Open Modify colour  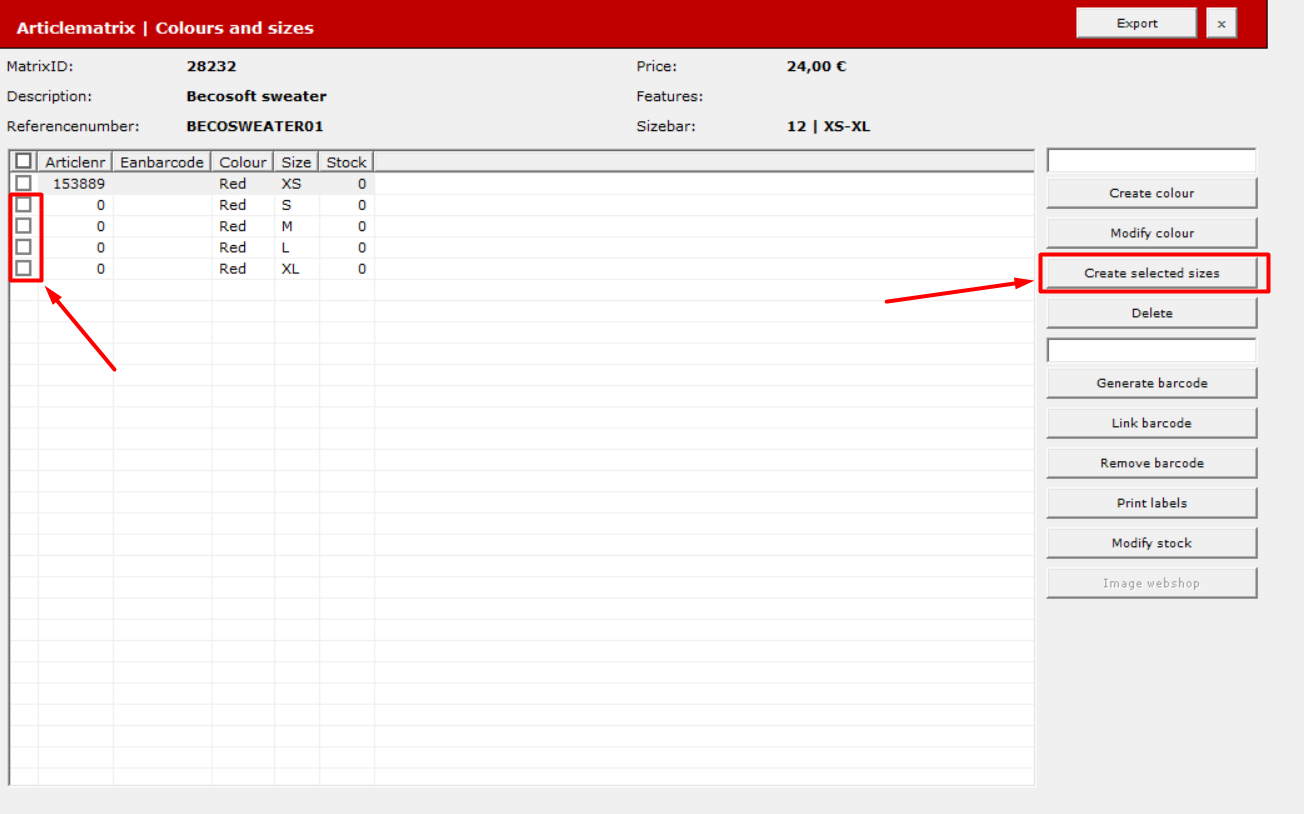tap(1152, 233)
